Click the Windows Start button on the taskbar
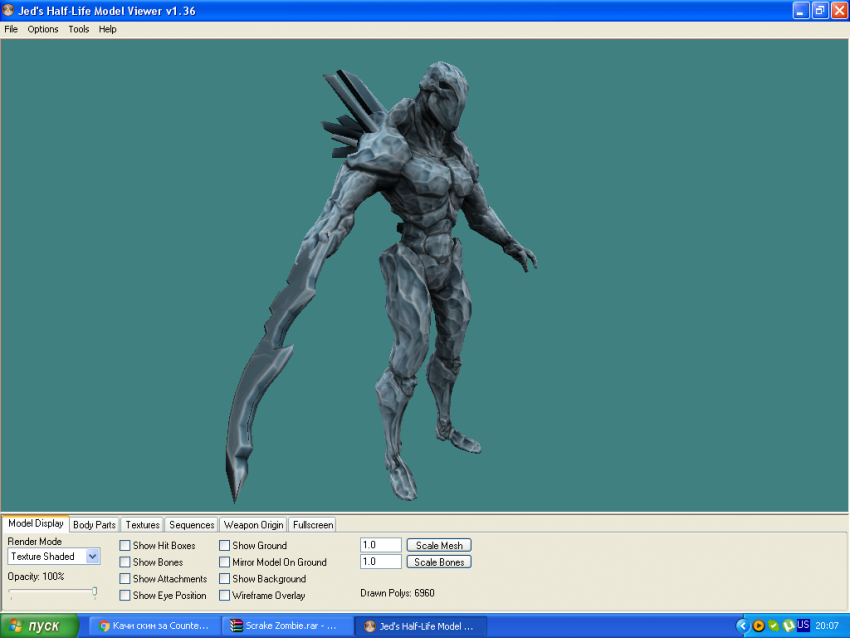Viewport: 850px width, 638px height. (40, 626)
